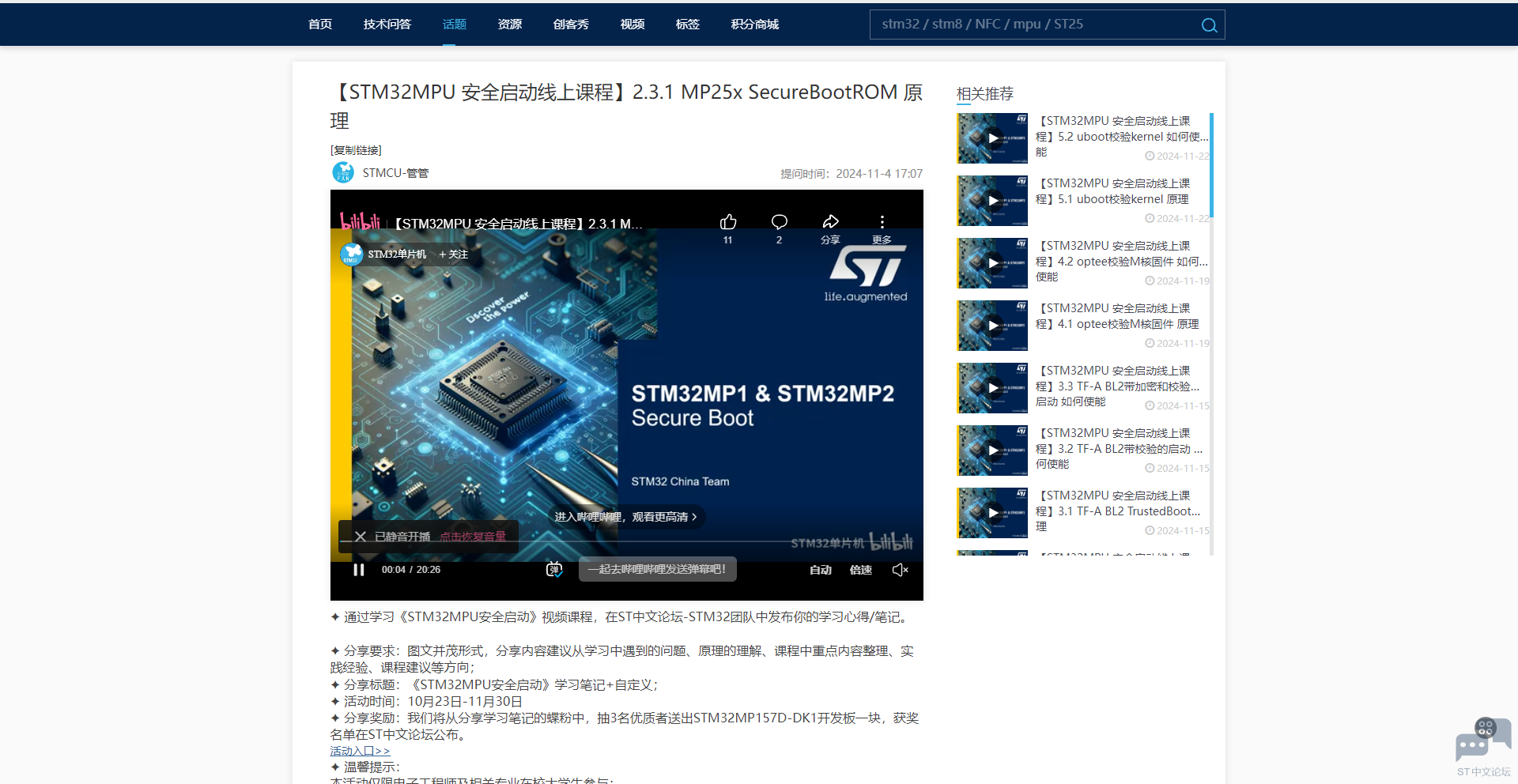Open 3.2 TF-A BL2带校验的启动 recommendation title
Image resolution: width=1518 pixels, height=784 pixels.
[x=1120, y=448]
